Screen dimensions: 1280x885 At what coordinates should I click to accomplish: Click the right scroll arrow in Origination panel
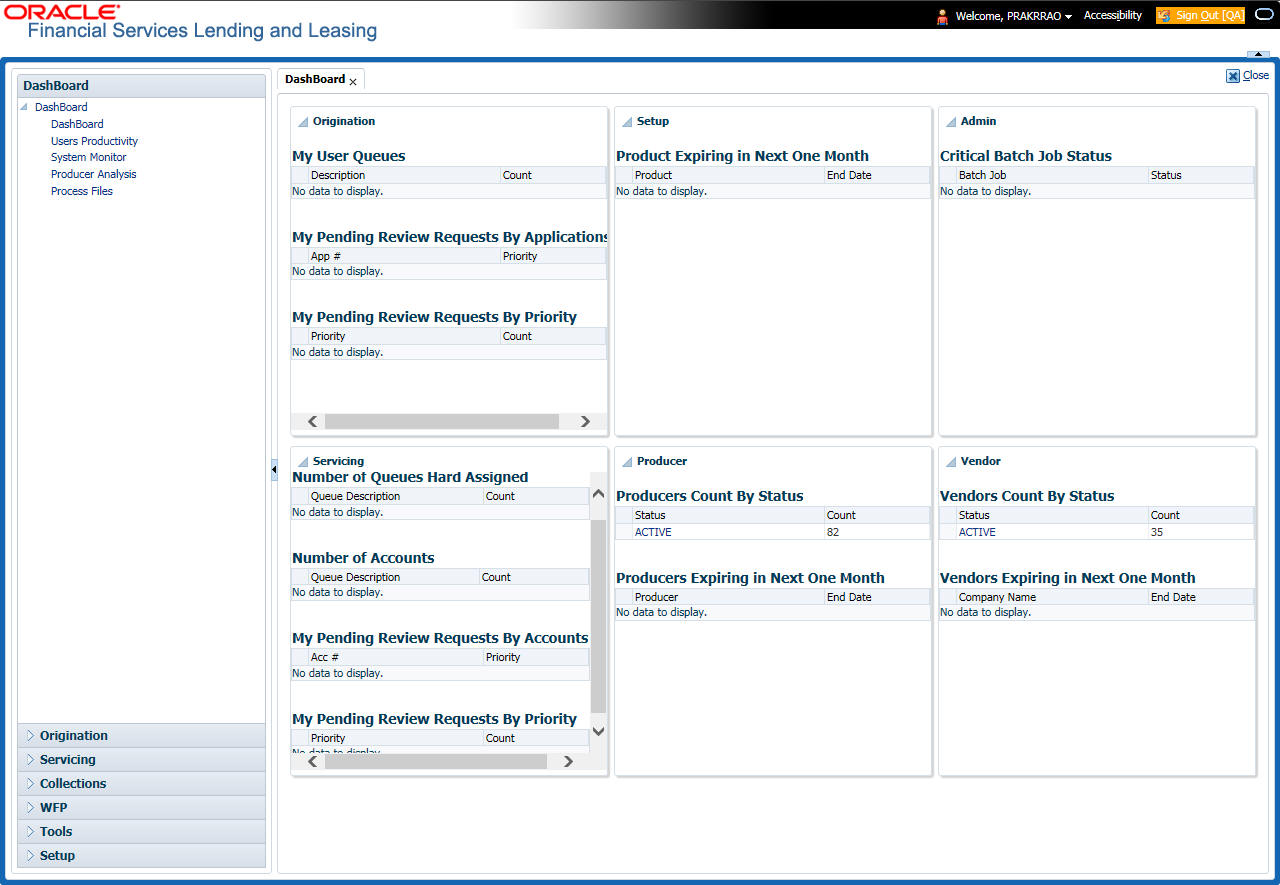586,422
